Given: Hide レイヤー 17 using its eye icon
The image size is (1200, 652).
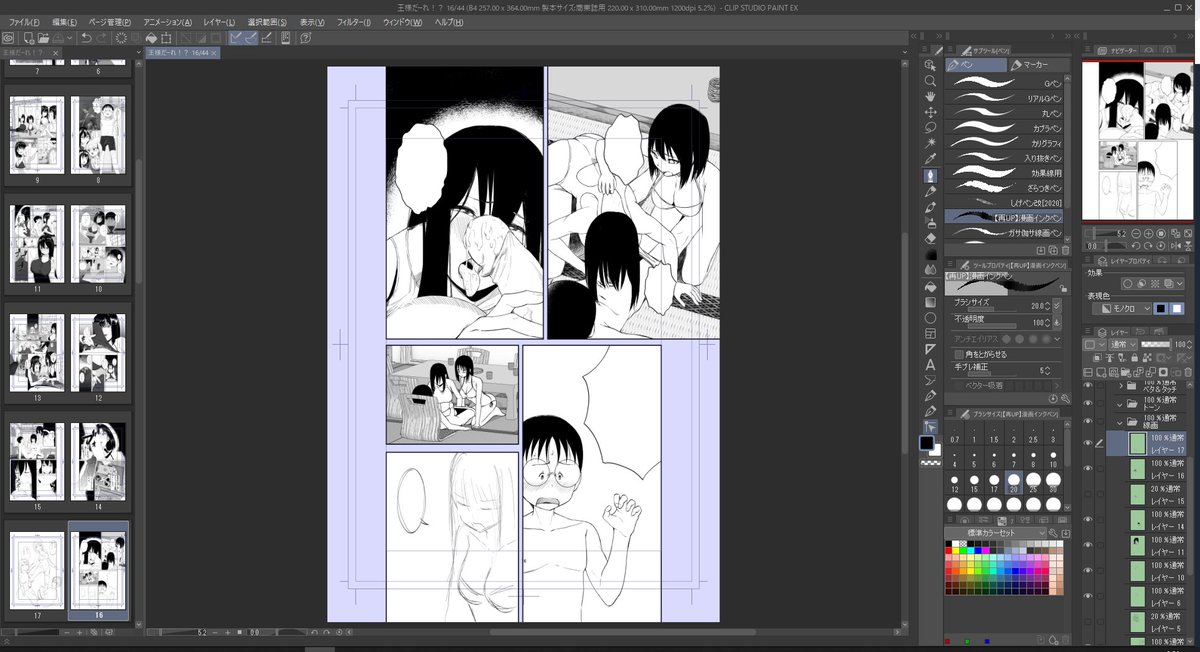Looking at the screenshot, I should click(x=1088, y=443).
